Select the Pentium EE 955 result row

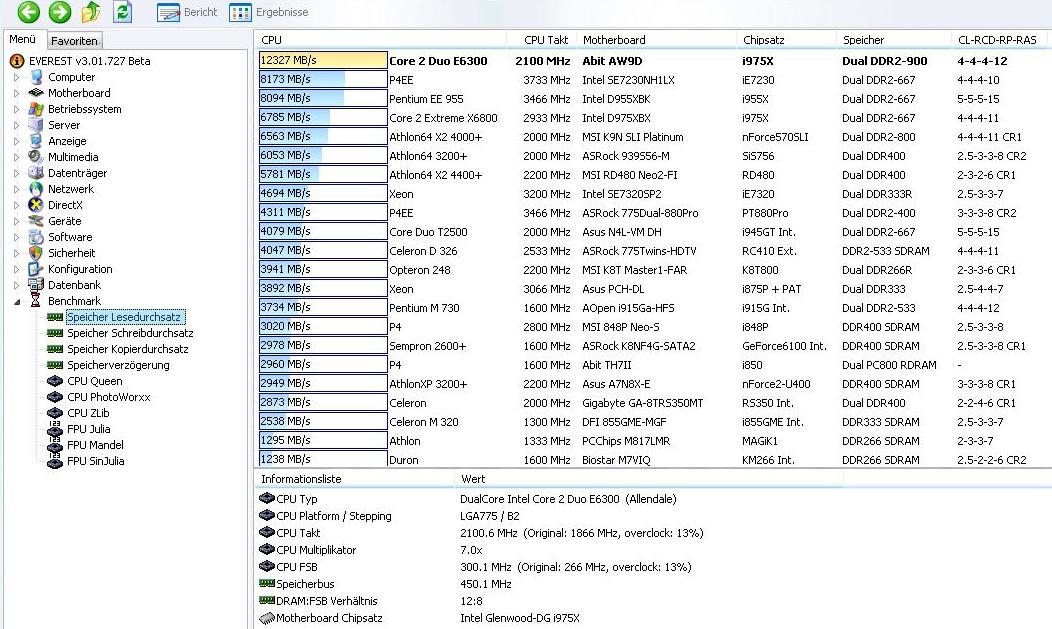(x=652, y=99)
